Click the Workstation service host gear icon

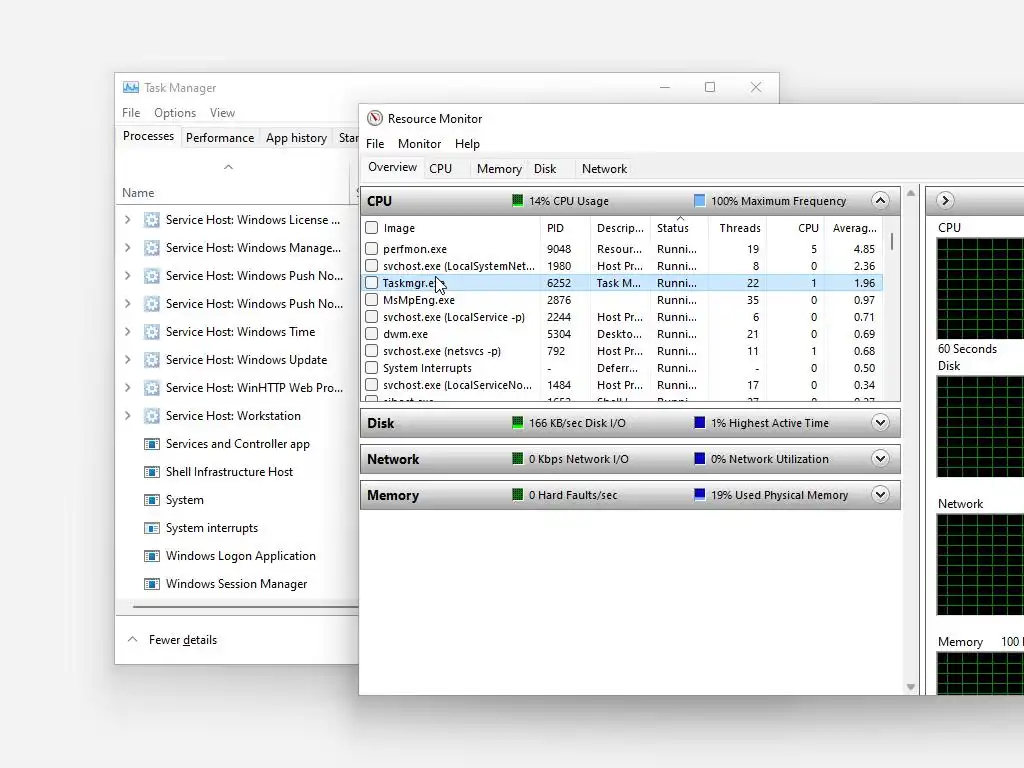coord(152,416)
